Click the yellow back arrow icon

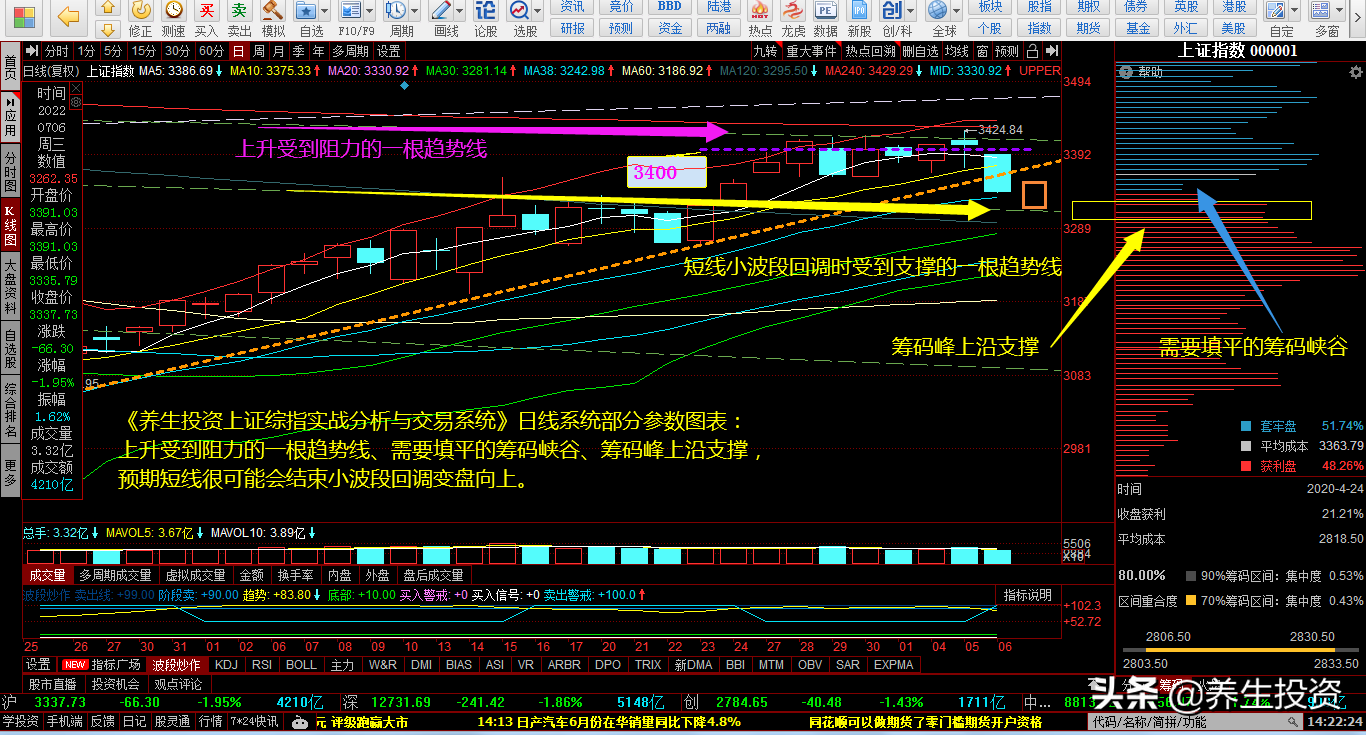pyautogui.click(x=68, y=16)
